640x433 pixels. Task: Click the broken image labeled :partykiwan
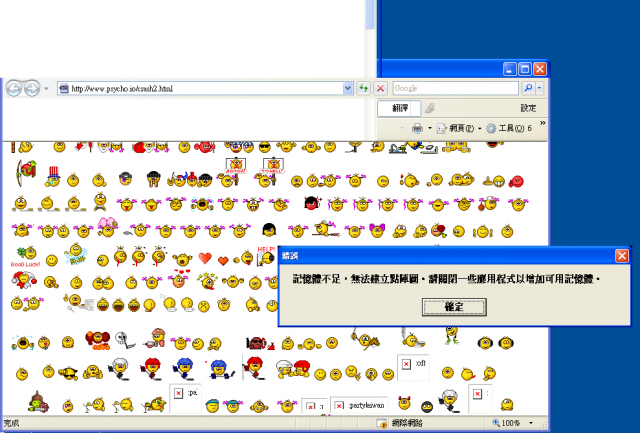(359, 405)
